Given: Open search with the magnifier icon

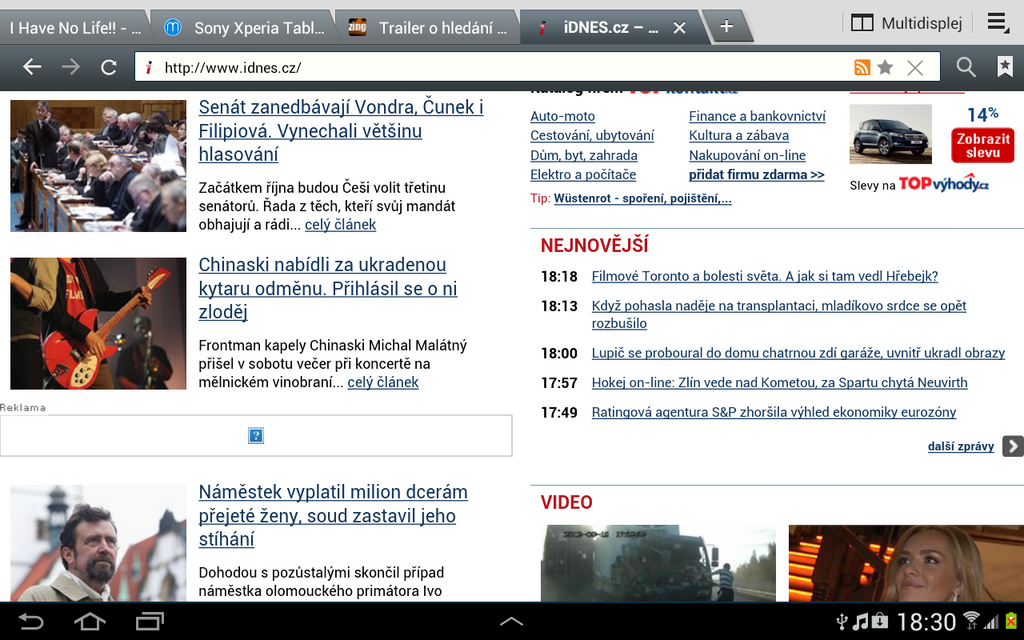Looking at the screenshot, I should pyautogui.click(x=965, y=66).
